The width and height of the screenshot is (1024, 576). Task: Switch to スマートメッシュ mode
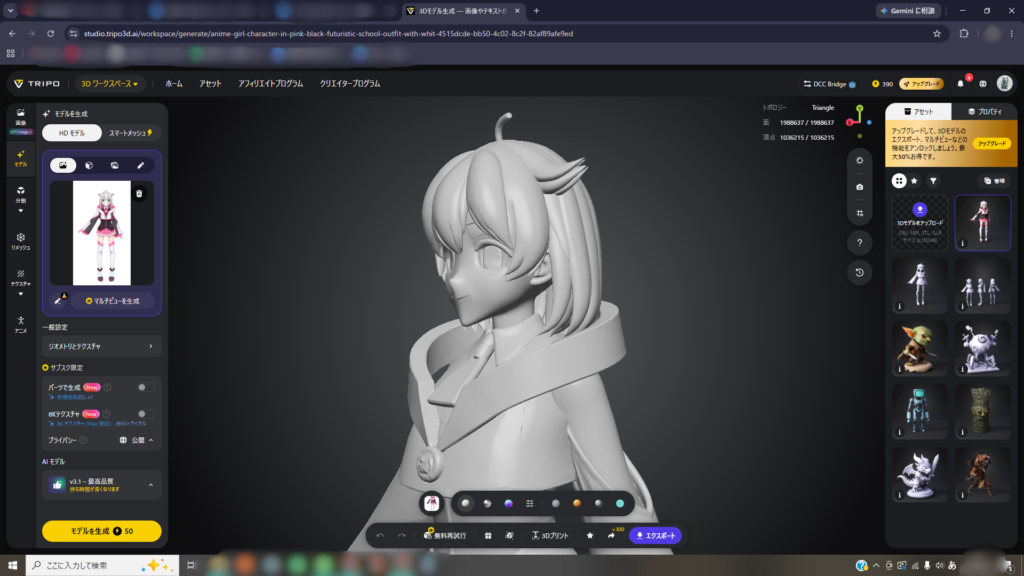[x=131, y=133]
